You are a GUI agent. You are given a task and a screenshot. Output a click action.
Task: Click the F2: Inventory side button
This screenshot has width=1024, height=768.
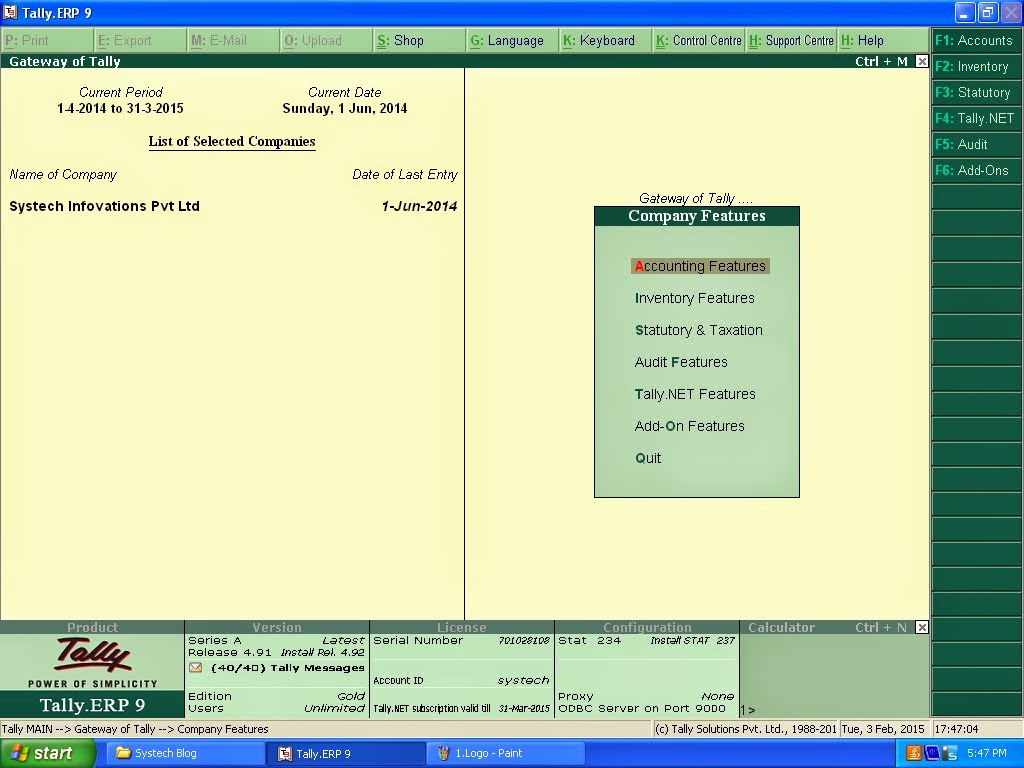coord(976,67)
